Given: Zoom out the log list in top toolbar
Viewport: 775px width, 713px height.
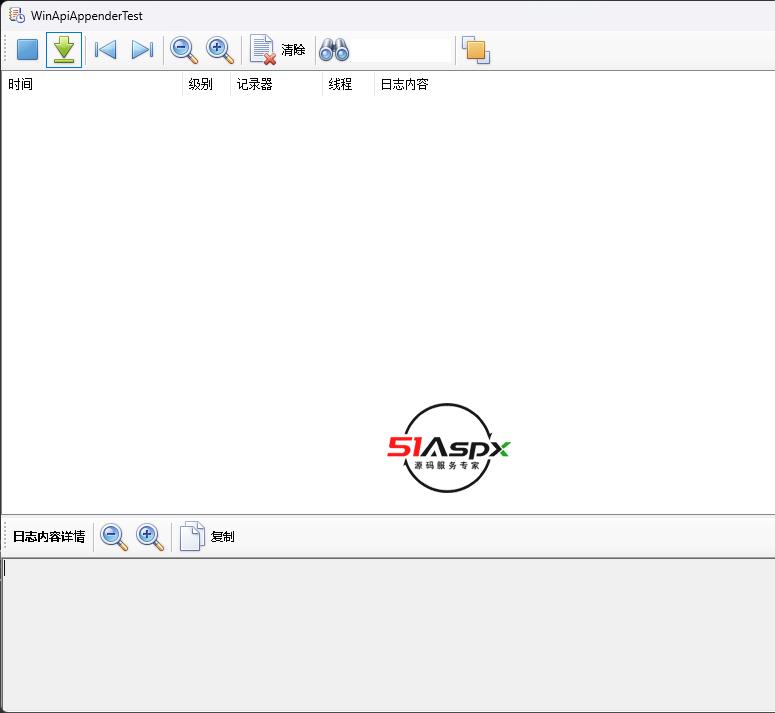Looking at the screenshot, I should [x=184, y=50].
